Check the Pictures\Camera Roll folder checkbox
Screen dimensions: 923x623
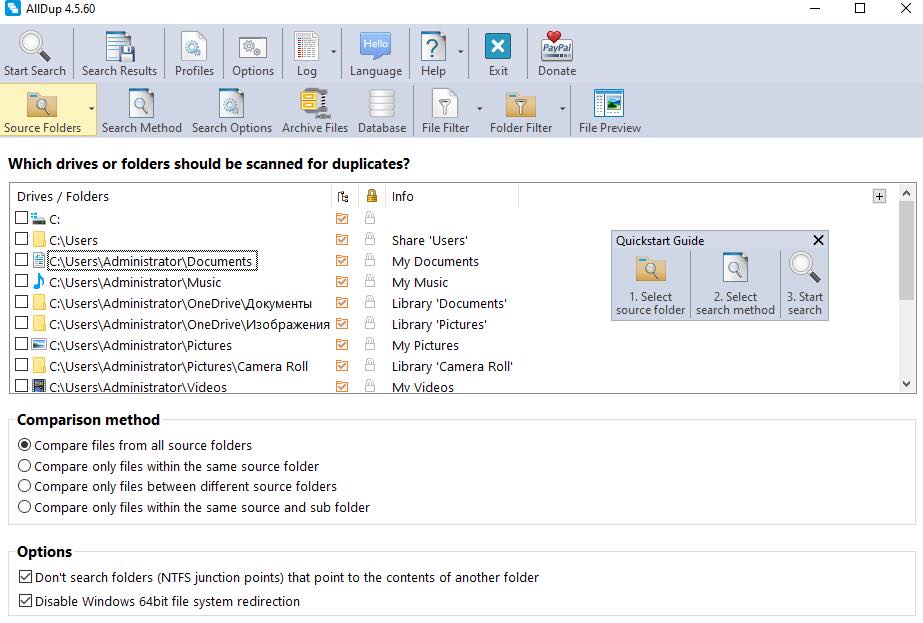21,364
